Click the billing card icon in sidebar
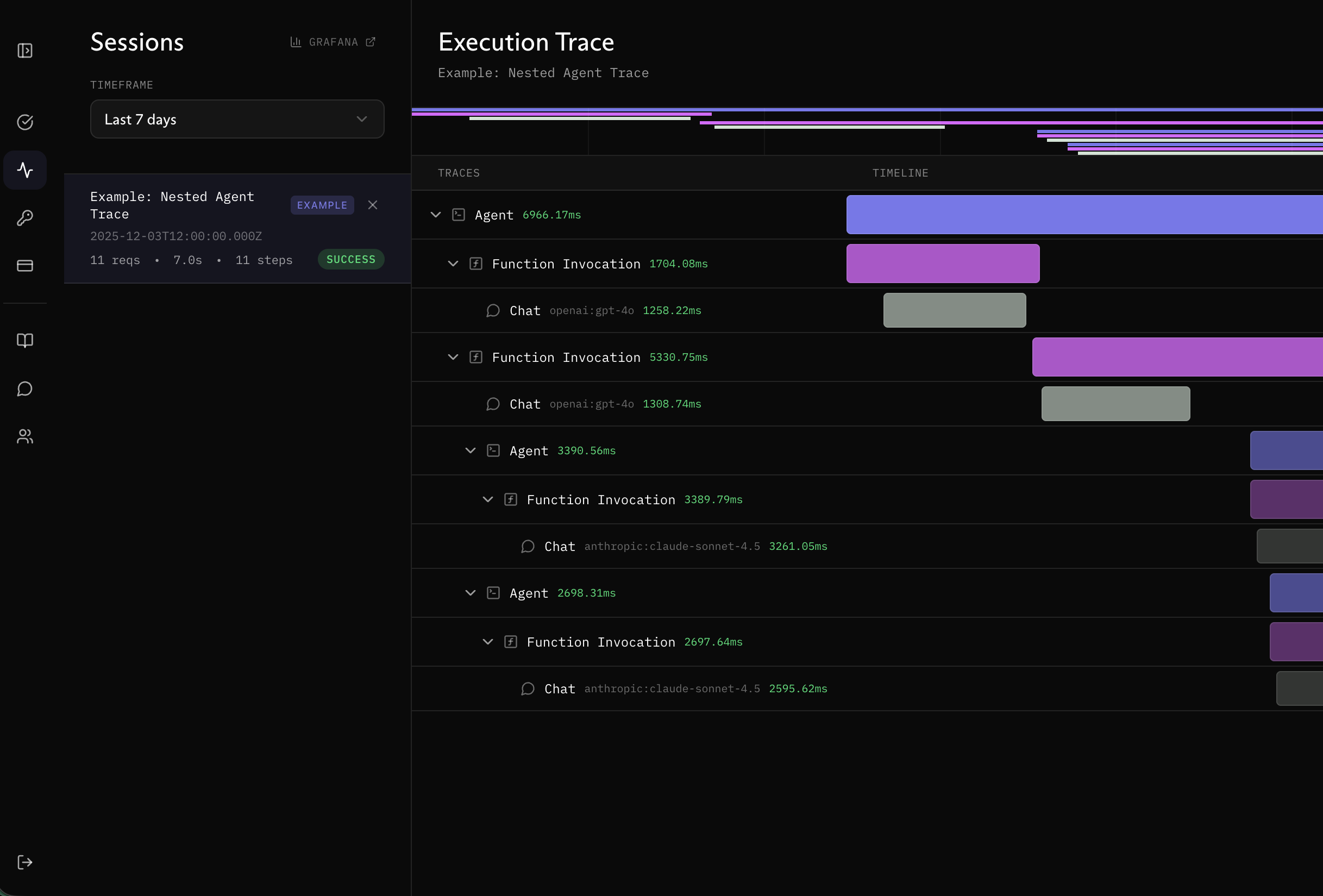The height and width of the screenshot is (896, 1323). 25,265
